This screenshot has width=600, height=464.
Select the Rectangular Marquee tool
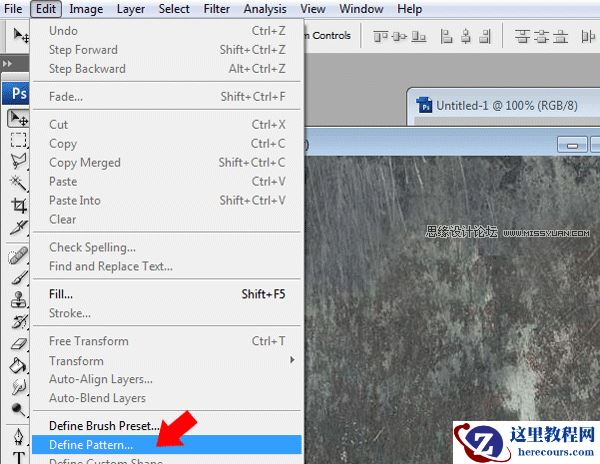coord(18,140)
